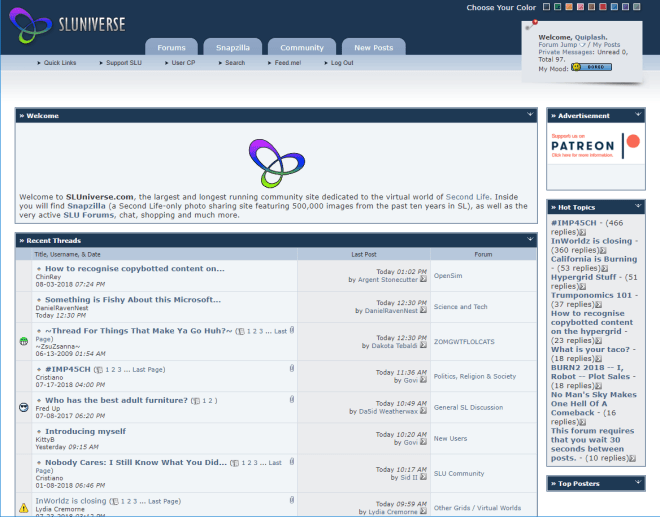Click the My Mood BORED badge
660x517 pixels.
pyautogui.click(x=591, y=67)
